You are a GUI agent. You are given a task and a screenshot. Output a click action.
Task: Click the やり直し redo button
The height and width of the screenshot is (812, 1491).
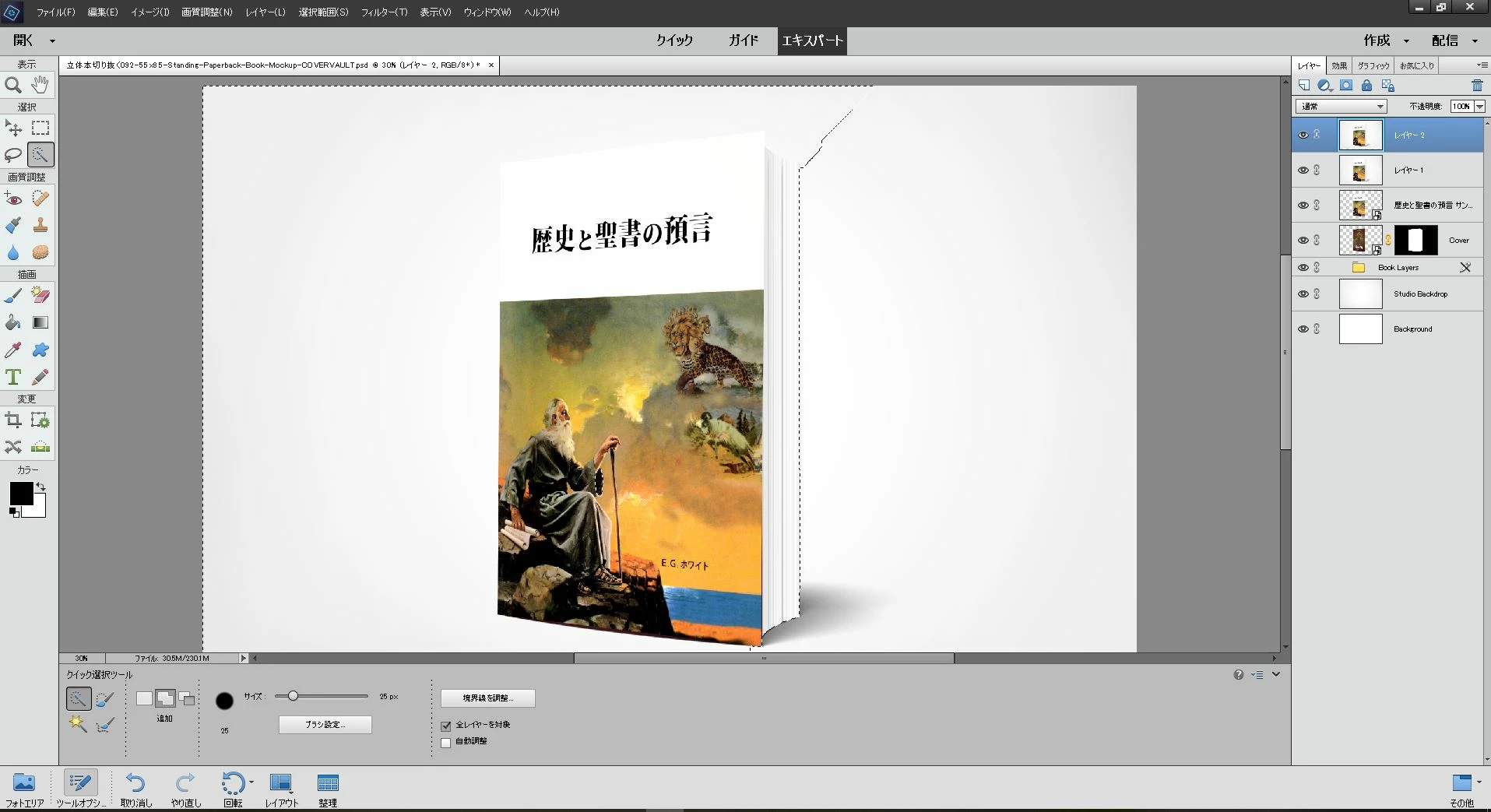186,789
